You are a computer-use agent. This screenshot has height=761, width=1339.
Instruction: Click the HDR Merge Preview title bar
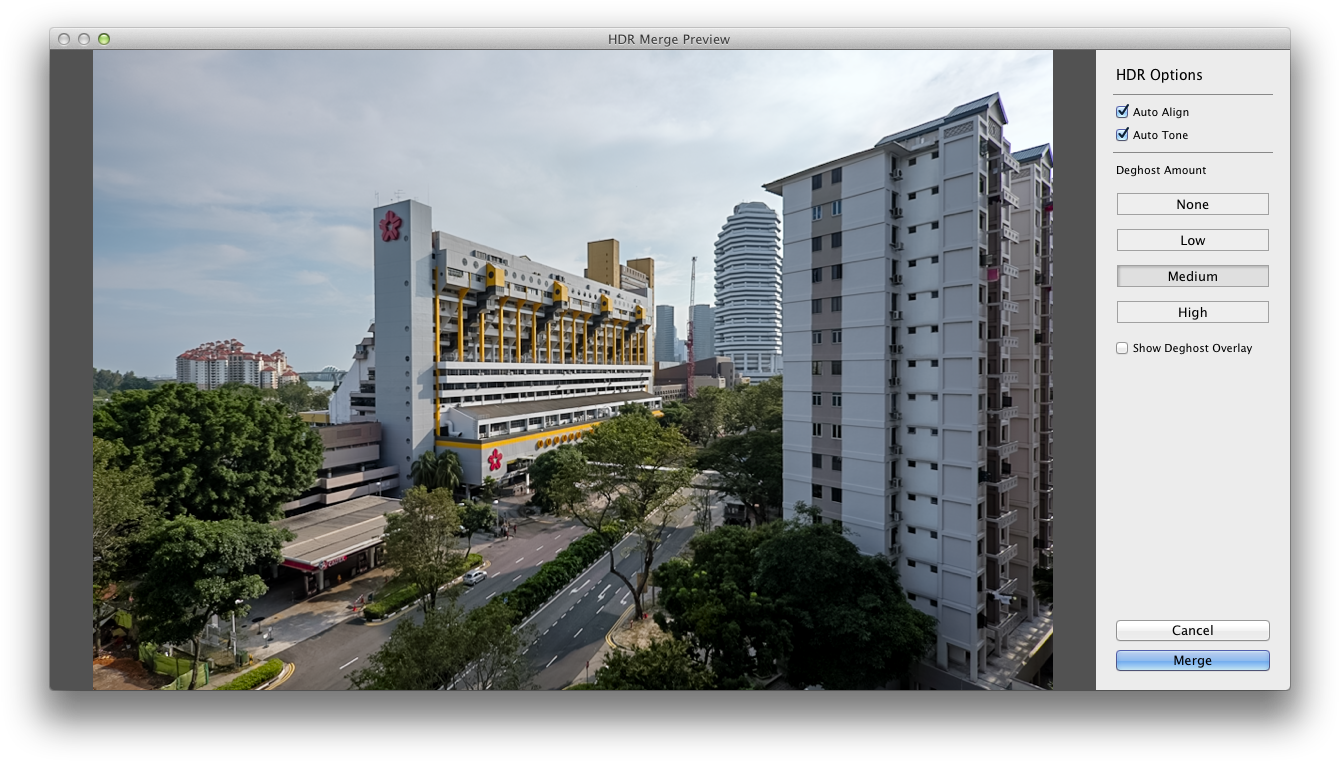pos(669,39)
